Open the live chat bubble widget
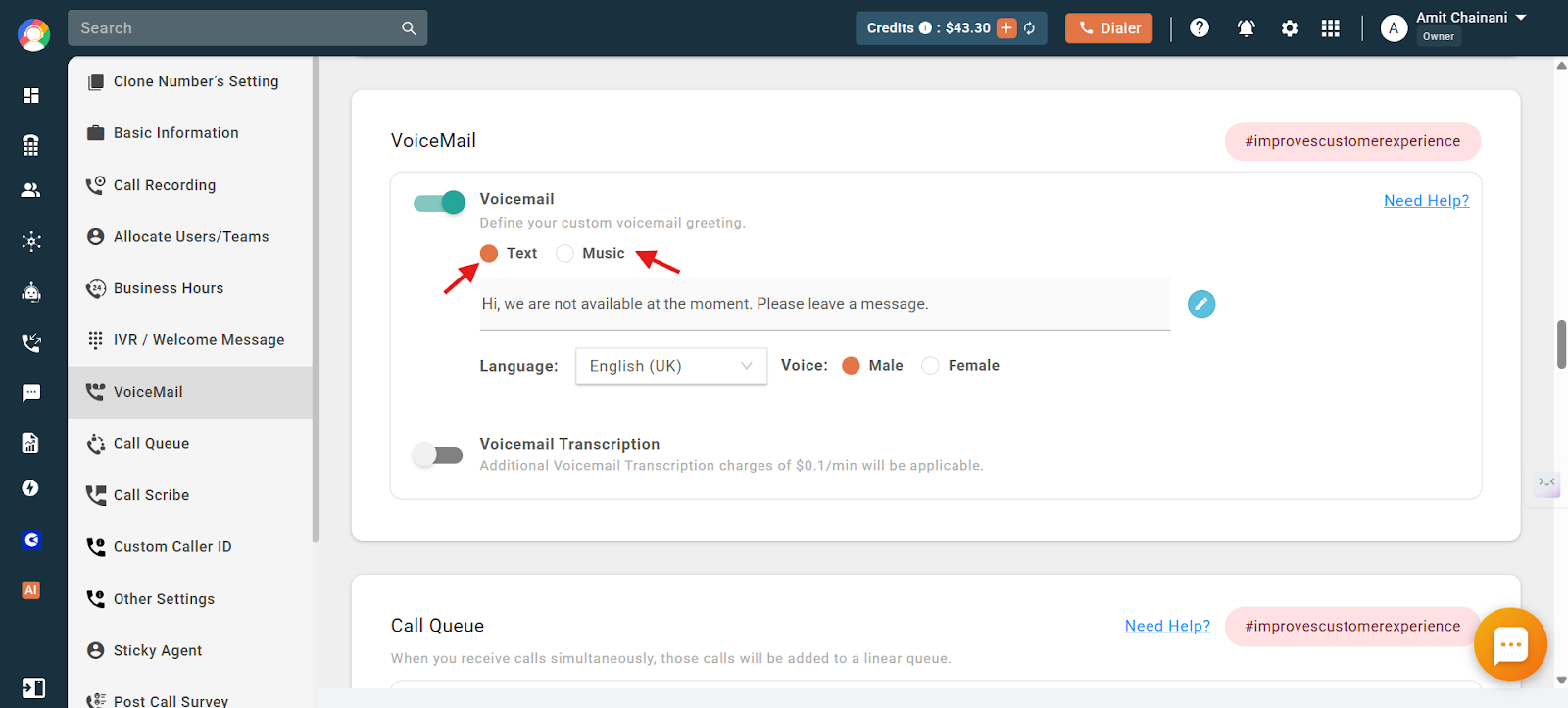The width and height of the screenshot is (1568, 708). pos(1510,644)
